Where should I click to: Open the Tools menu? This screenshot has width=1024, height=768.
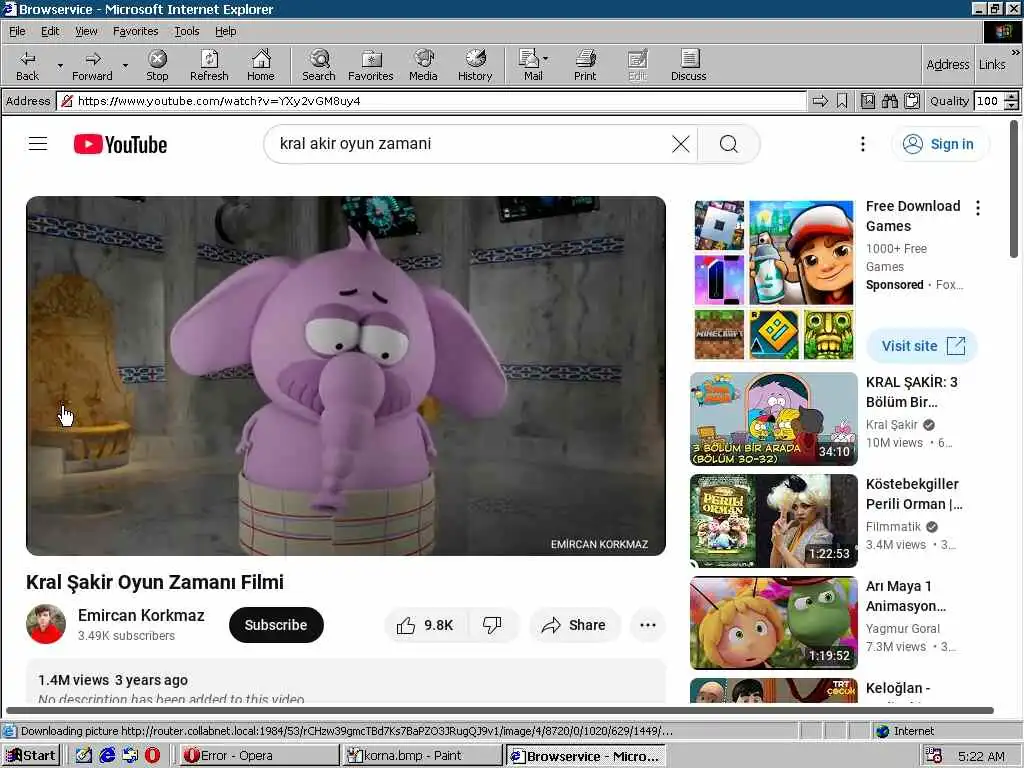[x=186, y=31]
